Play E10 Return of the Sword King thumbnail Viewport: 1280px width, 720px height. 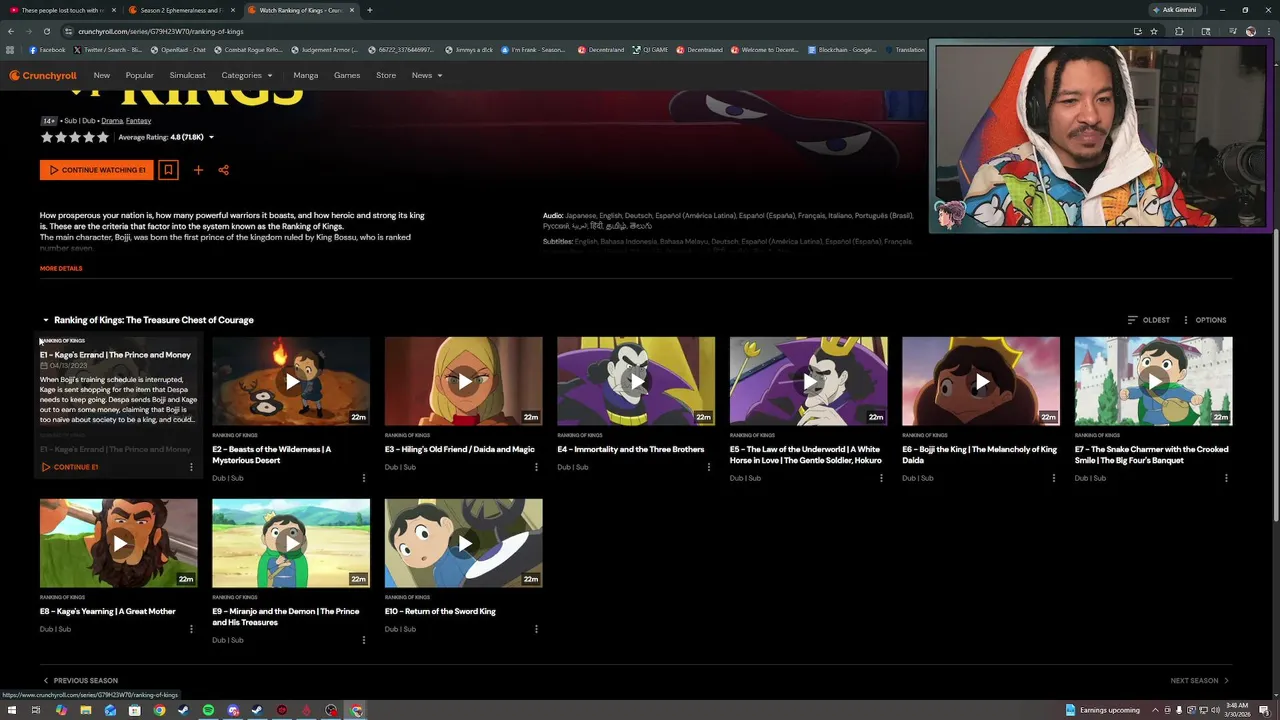464,543
